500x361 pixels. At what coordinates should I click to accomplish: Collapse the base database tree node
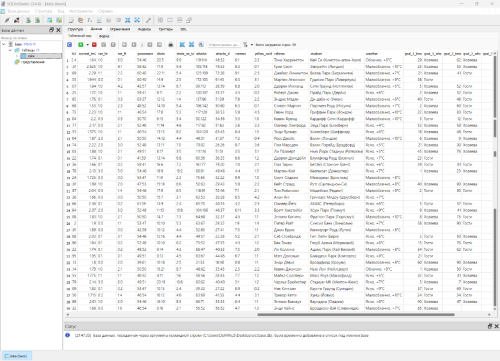pos(4,44)
